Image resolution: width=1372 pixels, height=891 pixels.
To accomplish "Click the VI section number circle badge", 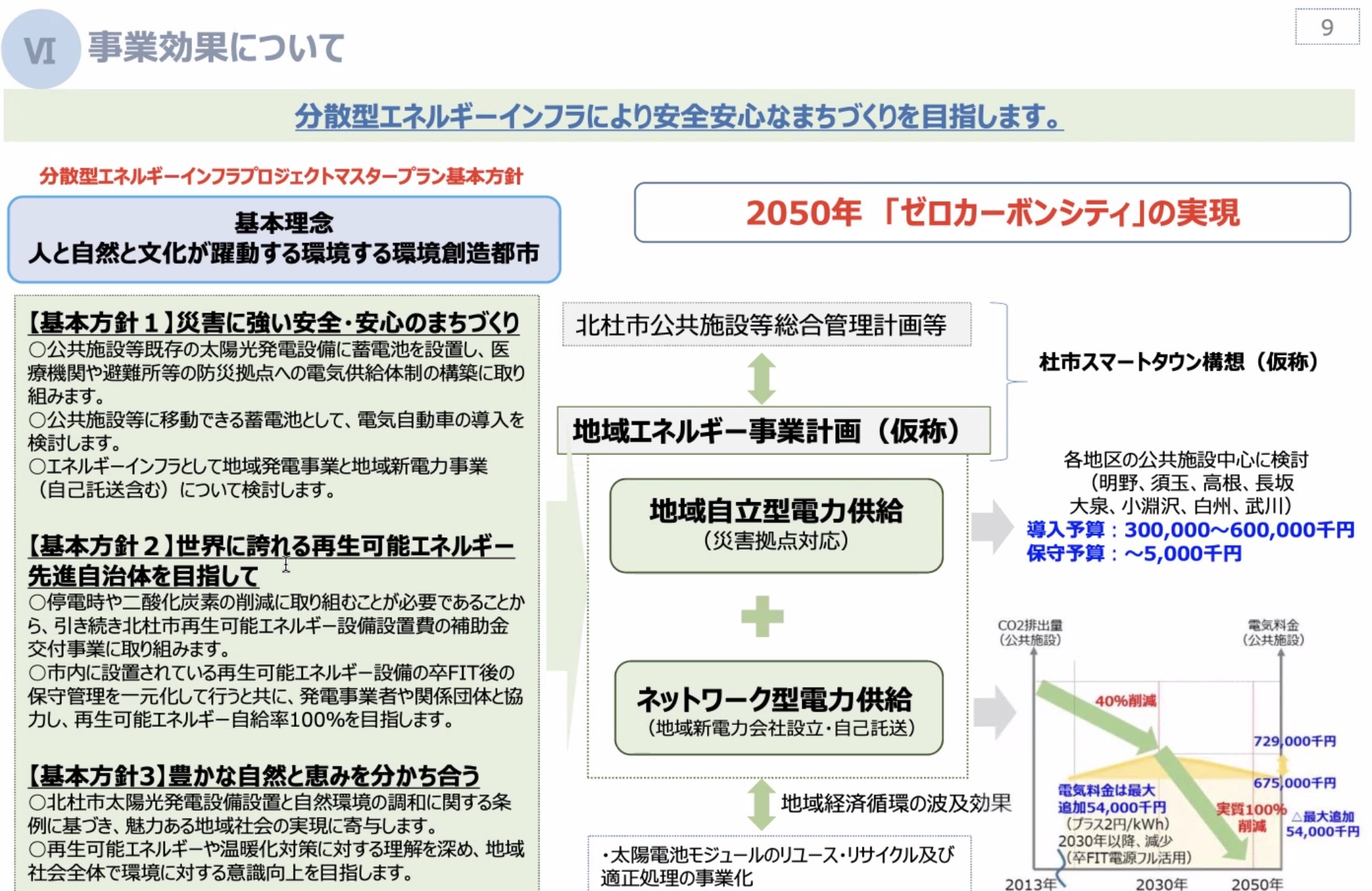I will point(41,49).
